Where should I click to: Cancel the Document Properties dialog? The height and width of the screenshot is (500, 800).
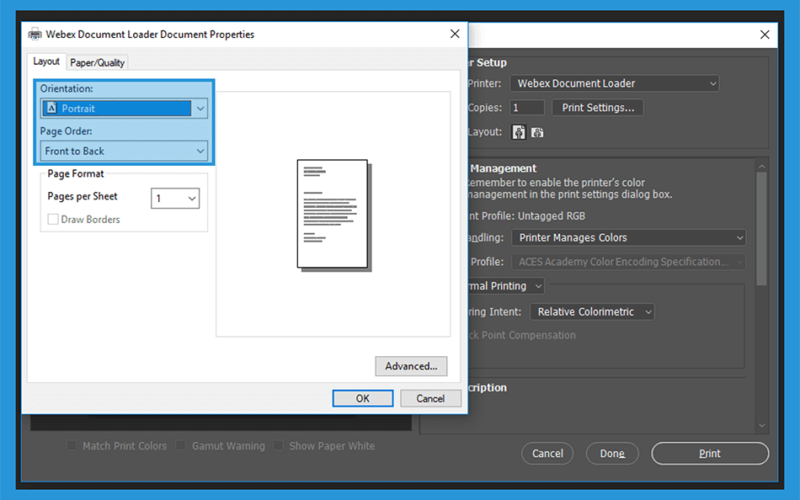pyautogui.click(x=431, y=398)
